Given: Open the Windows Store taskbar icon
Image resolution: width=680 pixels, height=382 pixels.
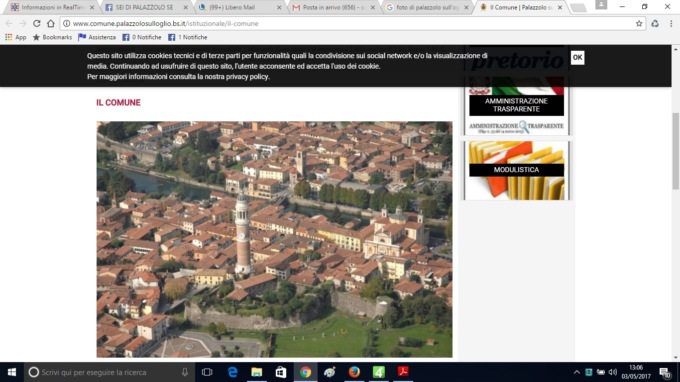Looking at the screenshot, I should (281, 372).
